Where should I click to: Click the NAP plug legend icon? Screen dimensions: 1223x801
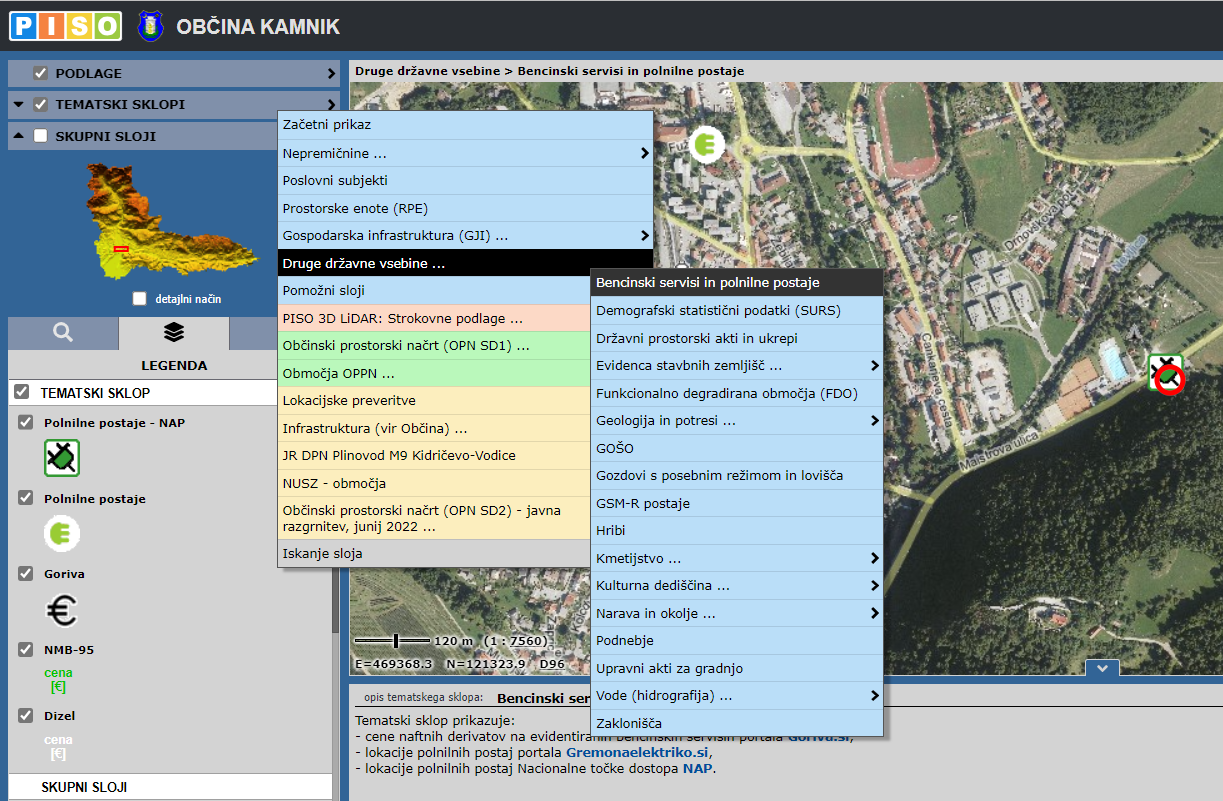pos(62,458)
